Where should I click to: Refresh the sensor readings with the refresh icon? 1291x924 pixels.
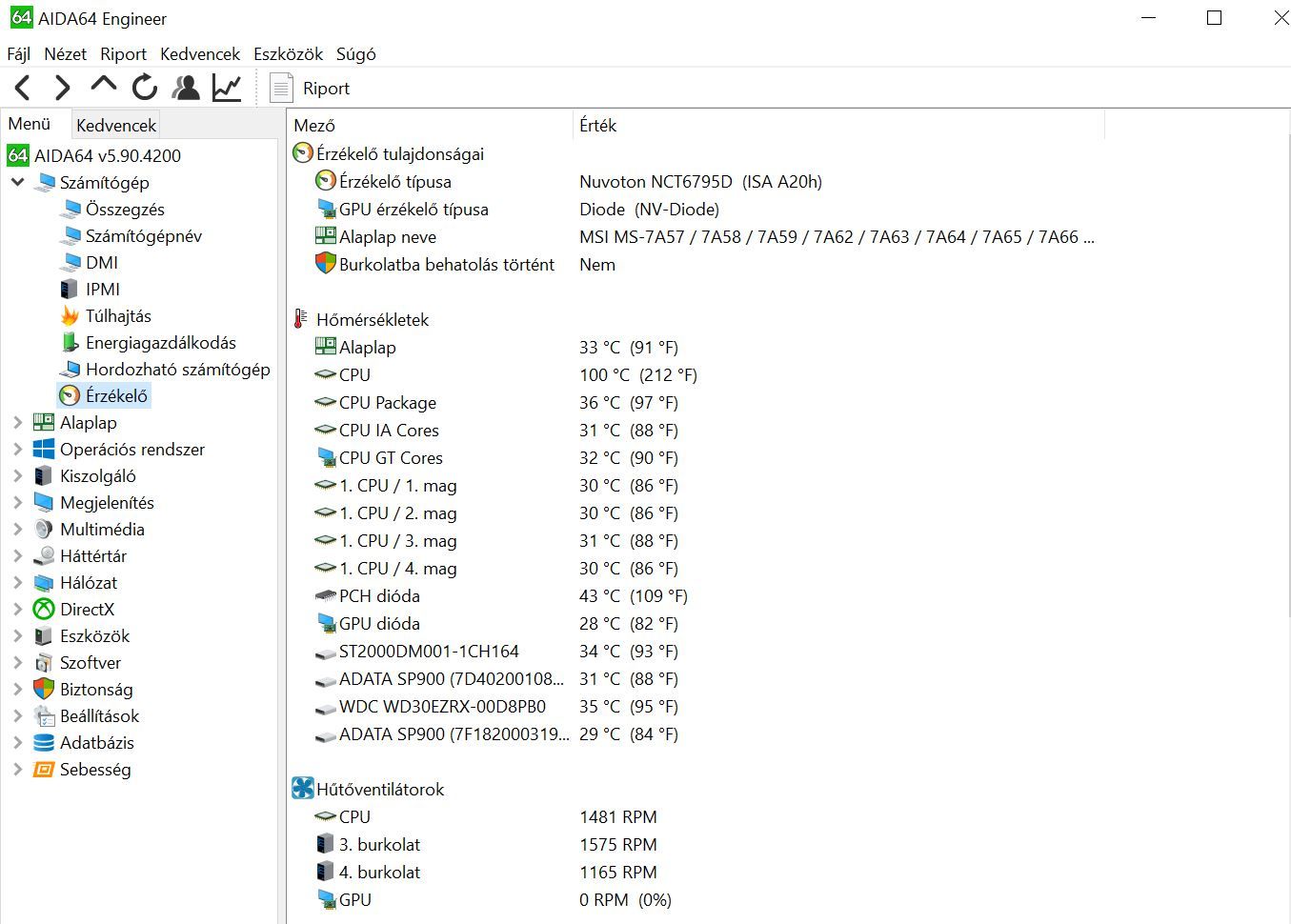pos(145,88)
